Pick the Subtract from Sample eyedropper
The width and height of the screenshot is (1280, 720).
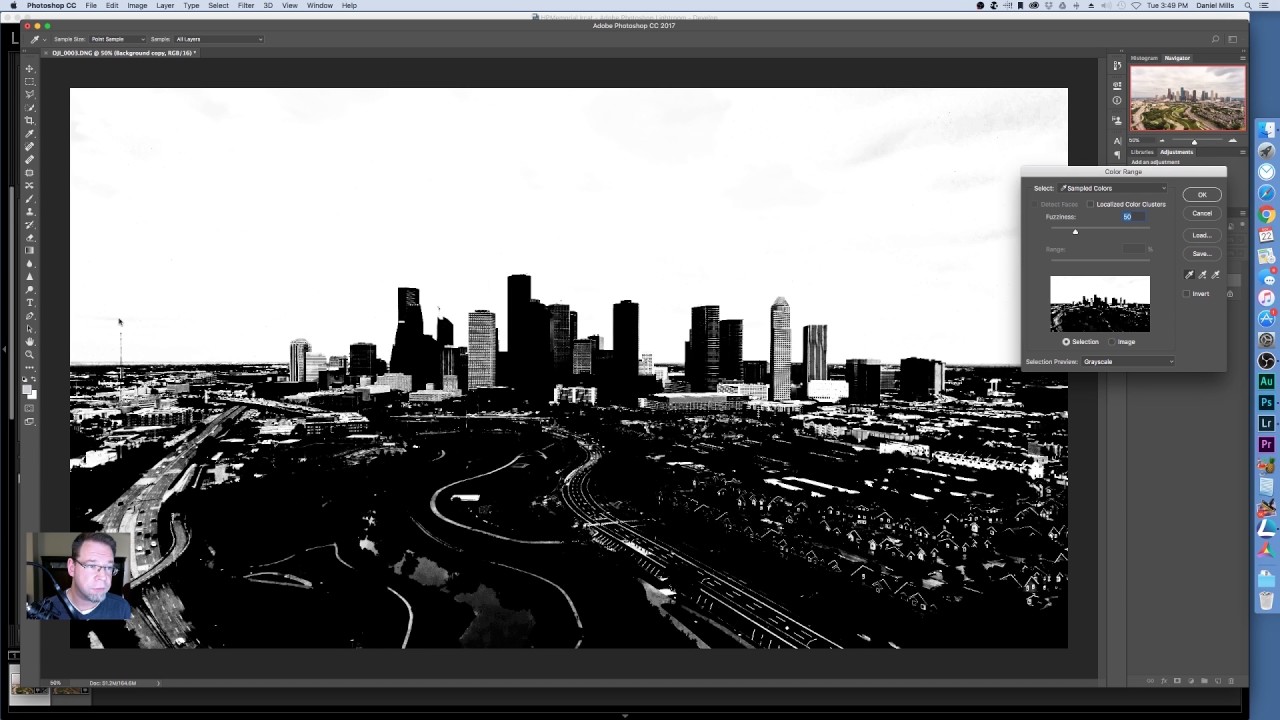pyautogui.click(x=1216, y=275)
